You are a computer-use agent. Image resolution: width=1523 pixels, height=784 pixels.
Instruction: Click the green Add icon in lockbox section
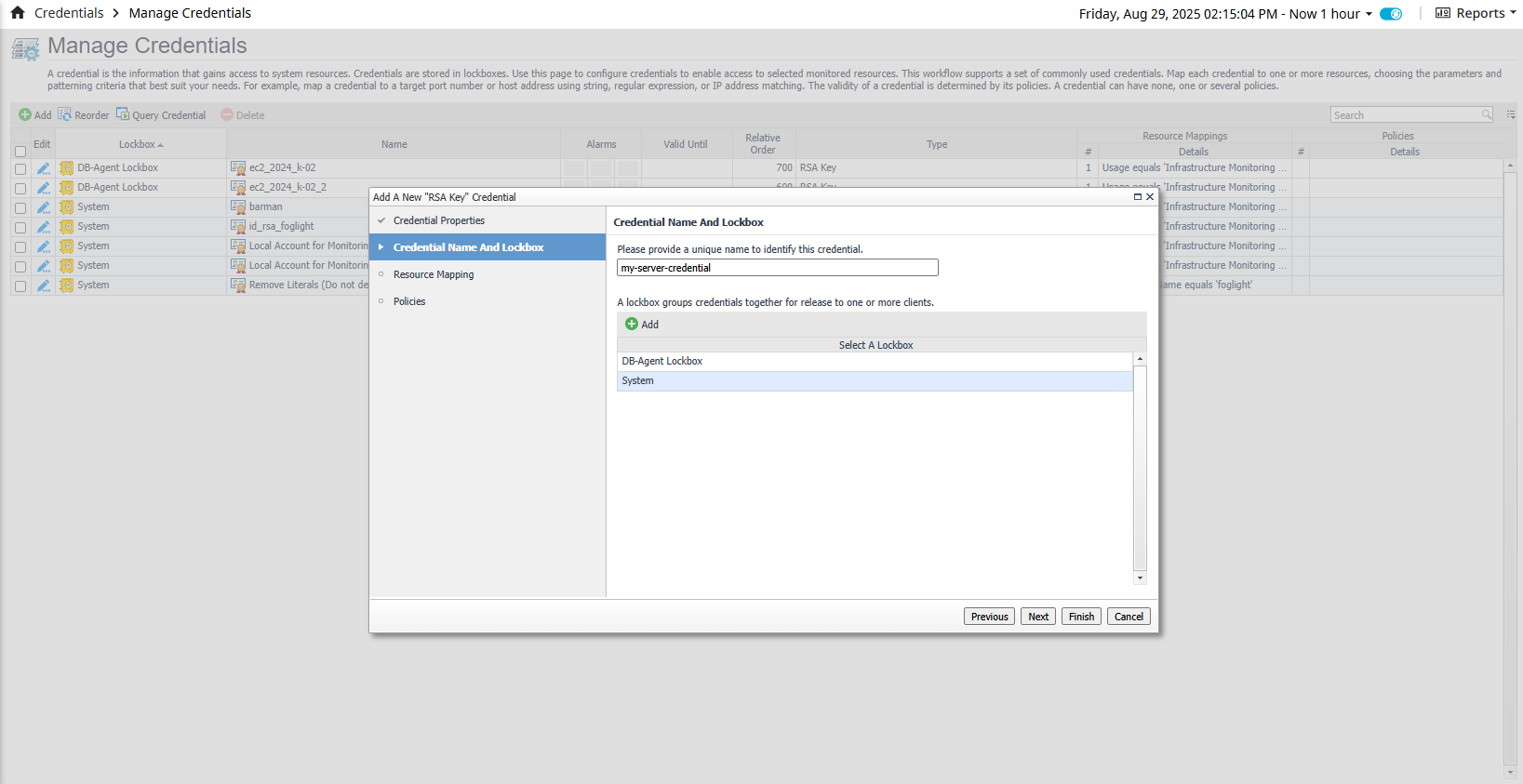(x=632, y=325)
